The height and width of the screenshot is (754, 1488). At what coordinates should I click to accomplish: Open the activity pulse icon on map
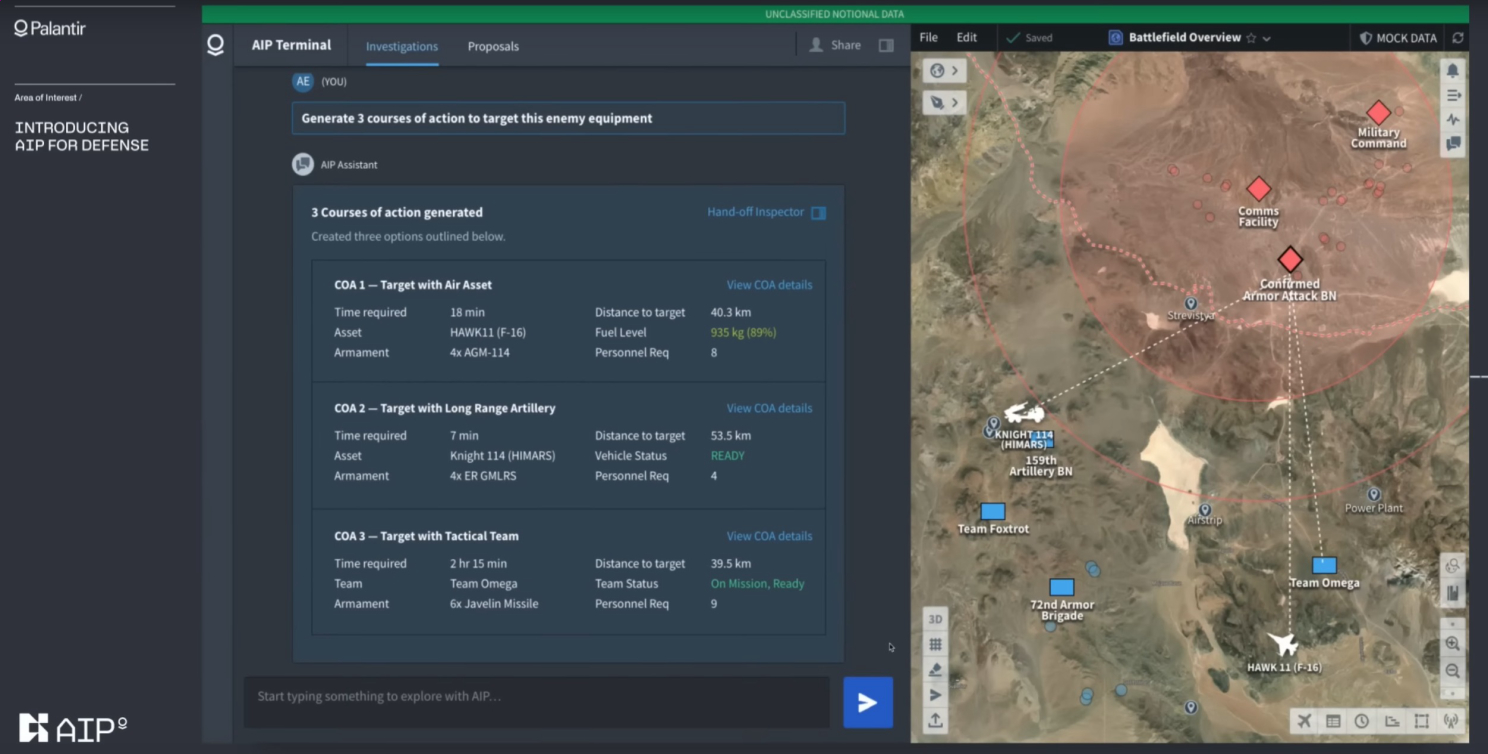pyautogui.click(x=1453, y=119)
